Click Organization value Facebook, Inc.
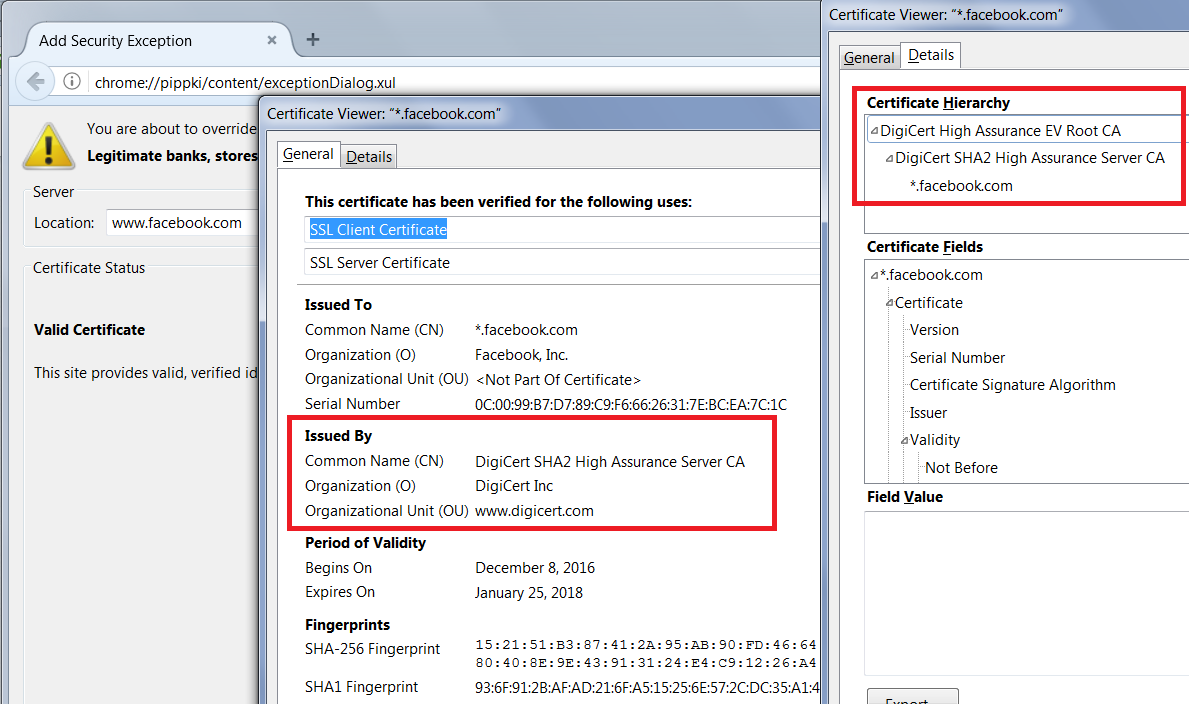 522,355
